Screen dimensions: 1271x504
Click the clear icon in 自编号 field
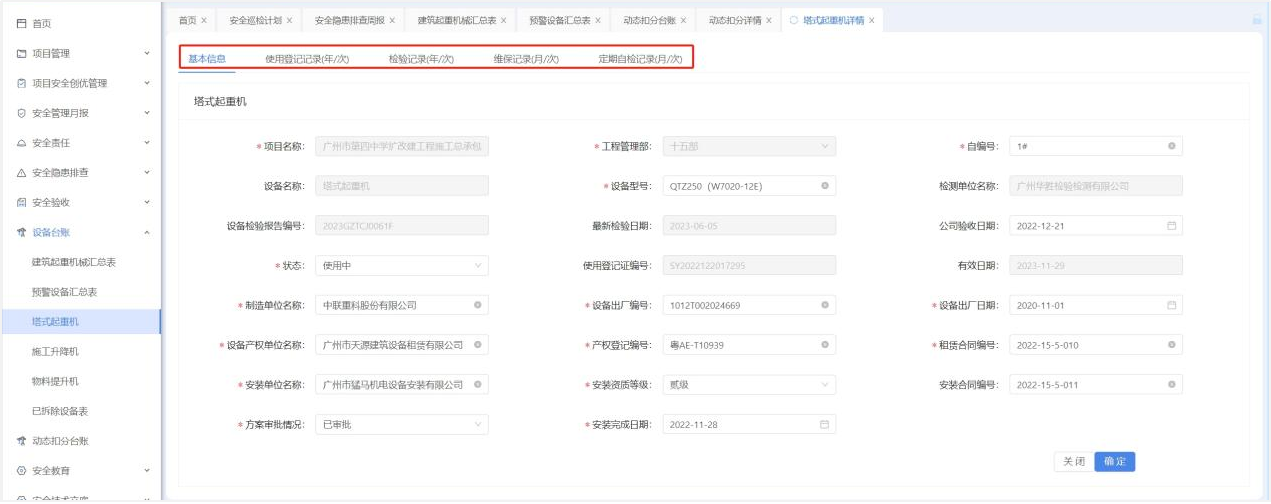[1171, 147]
